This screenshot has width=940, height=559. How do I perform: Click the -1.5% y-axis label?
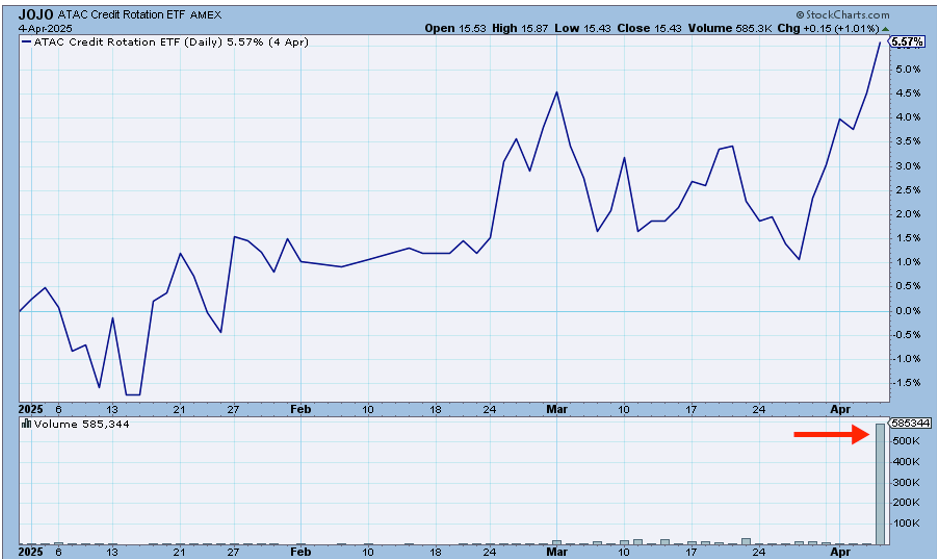pyautogui.click(x=908, y=383)
